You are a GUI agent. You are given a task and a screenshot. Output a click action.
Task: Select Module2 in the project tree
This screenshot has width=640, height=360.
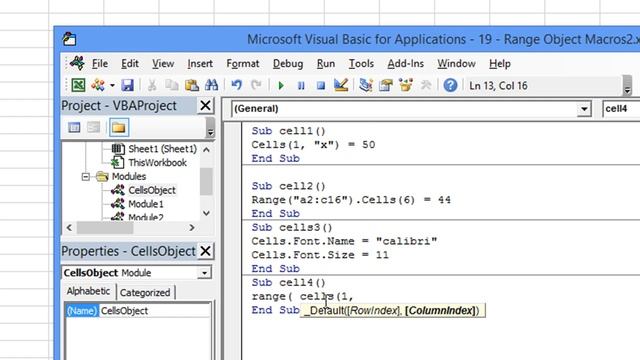click(146, 217)
